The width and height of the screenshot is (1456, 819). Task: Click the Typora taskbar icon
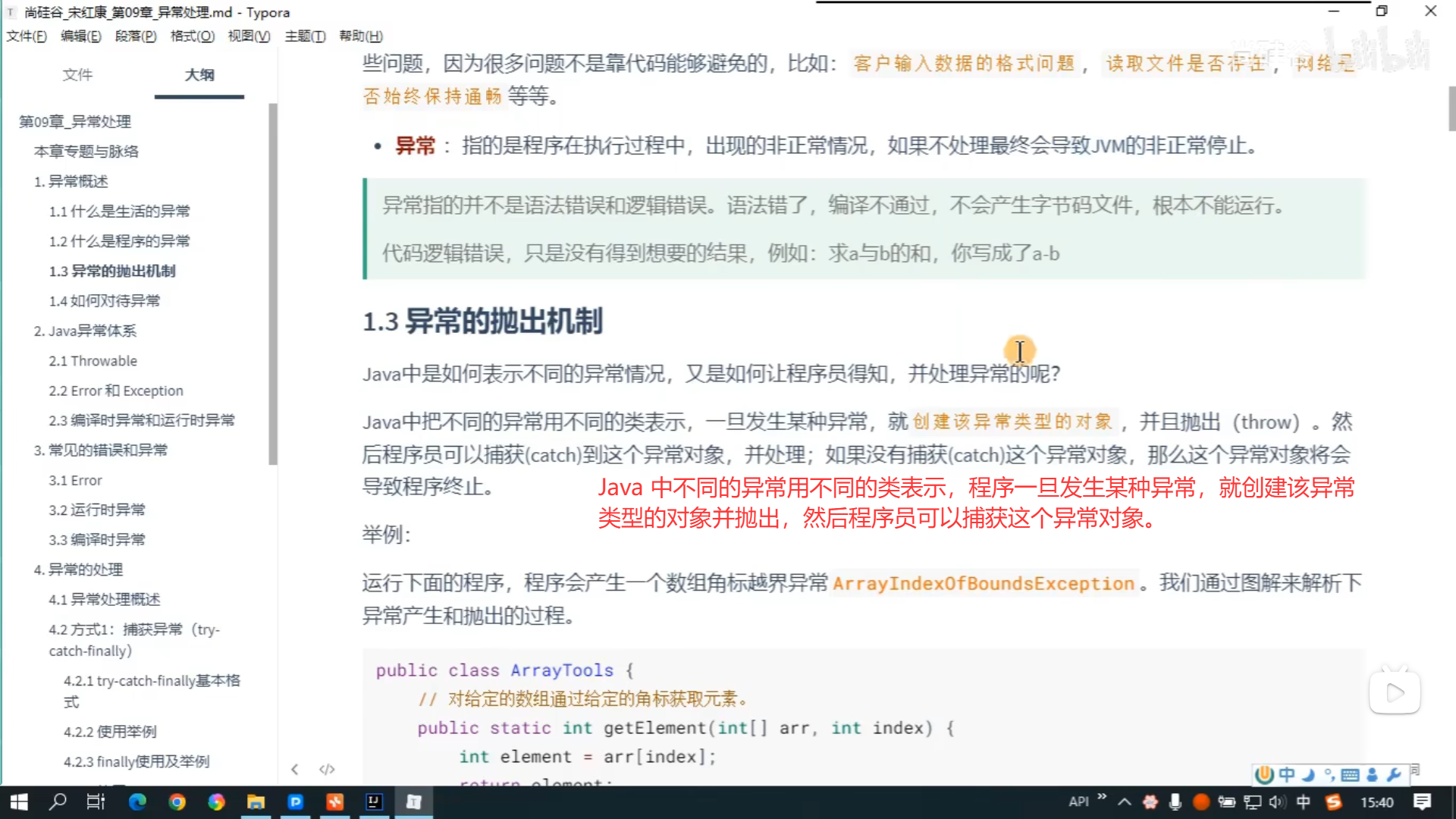click(x=413, y=802)
